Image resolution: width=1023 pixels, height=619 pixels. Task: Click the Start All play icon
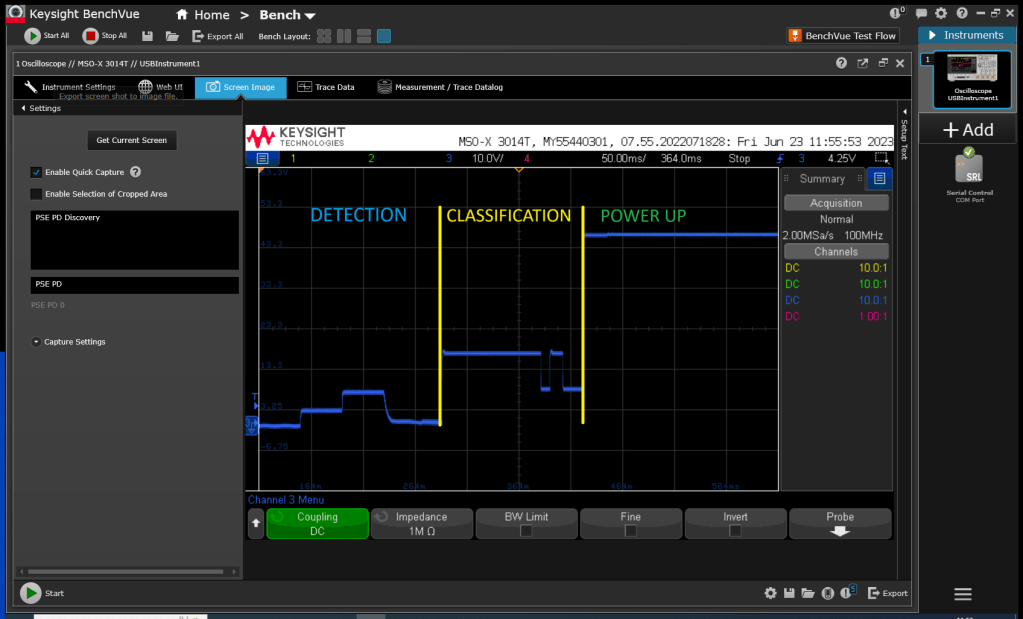(33, 36)
